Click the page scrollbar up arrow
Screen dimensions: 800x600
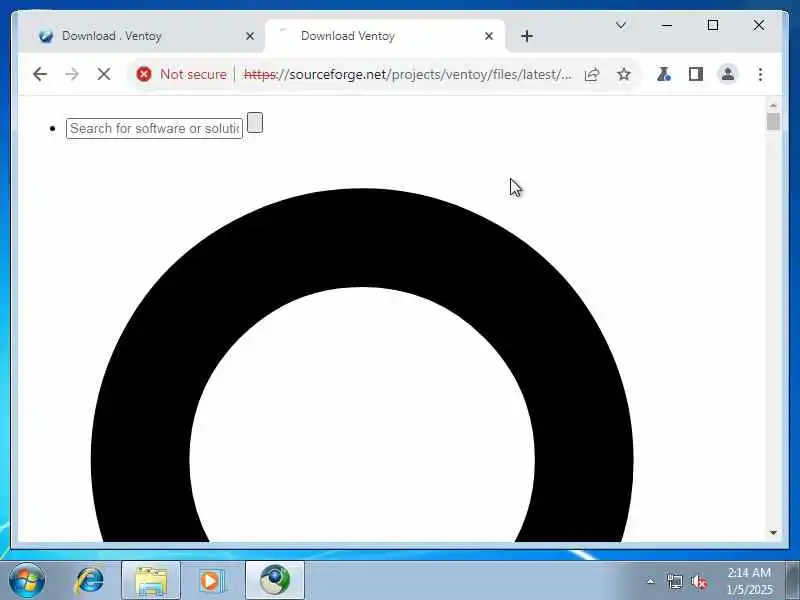coord(773,105)
